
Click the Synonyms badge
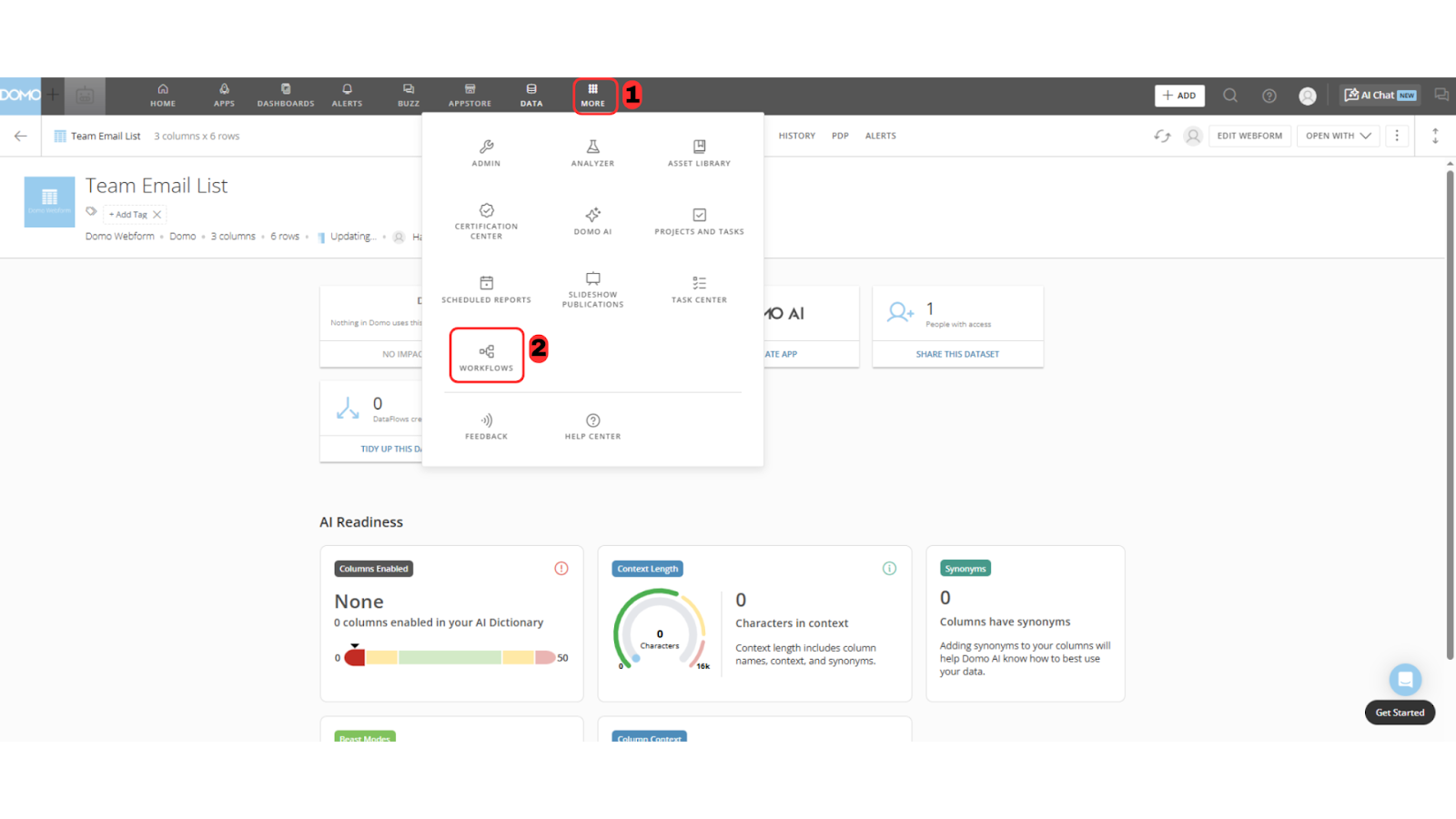pyautogui.click(x=965, y=569)
